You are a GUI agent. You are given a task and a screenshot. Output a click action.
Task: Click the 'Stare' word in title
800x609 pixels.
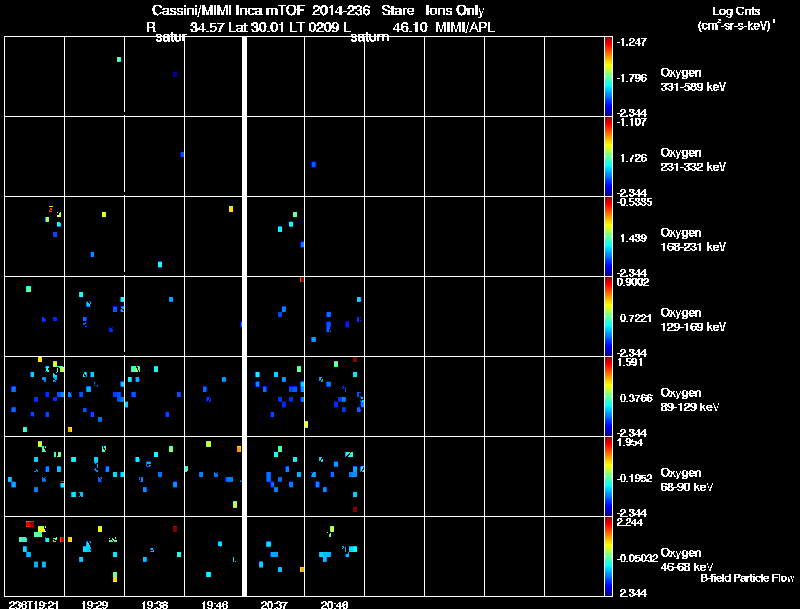point(397,11)
